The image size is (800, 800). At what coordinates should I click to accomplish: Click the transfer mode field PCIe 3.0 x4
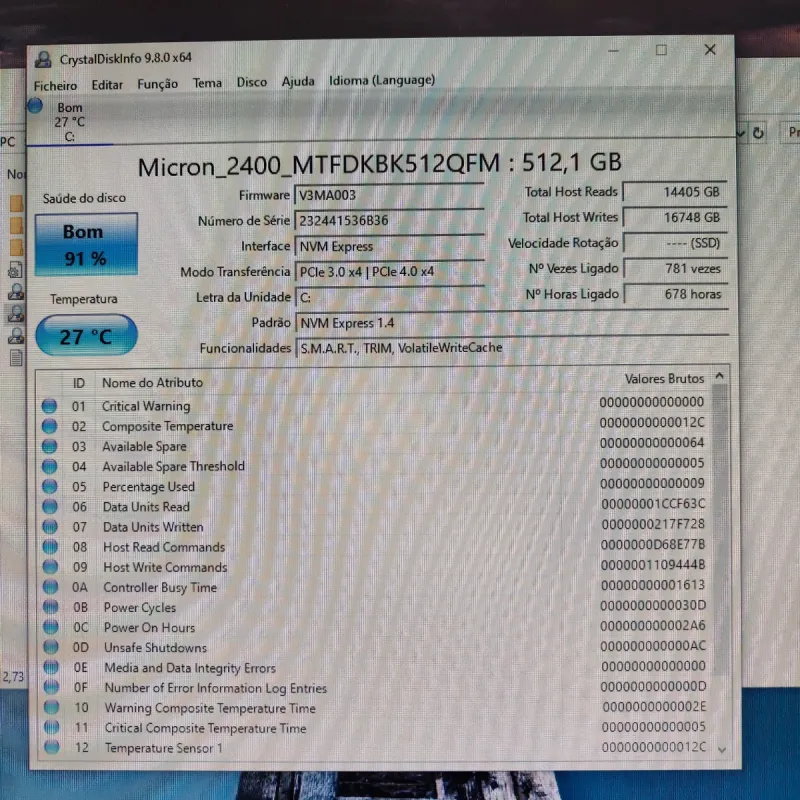(390, 271)
